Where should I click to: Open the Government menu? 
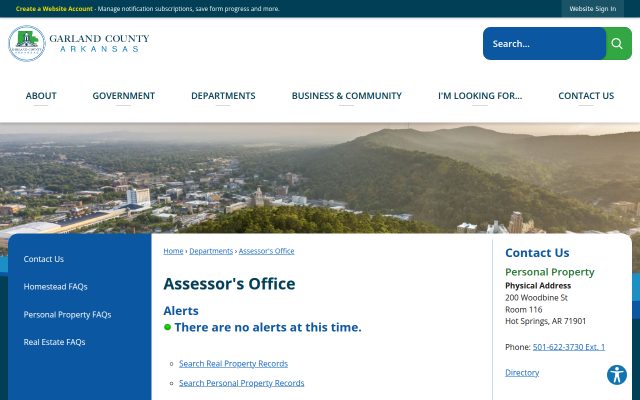coord(123,96)
